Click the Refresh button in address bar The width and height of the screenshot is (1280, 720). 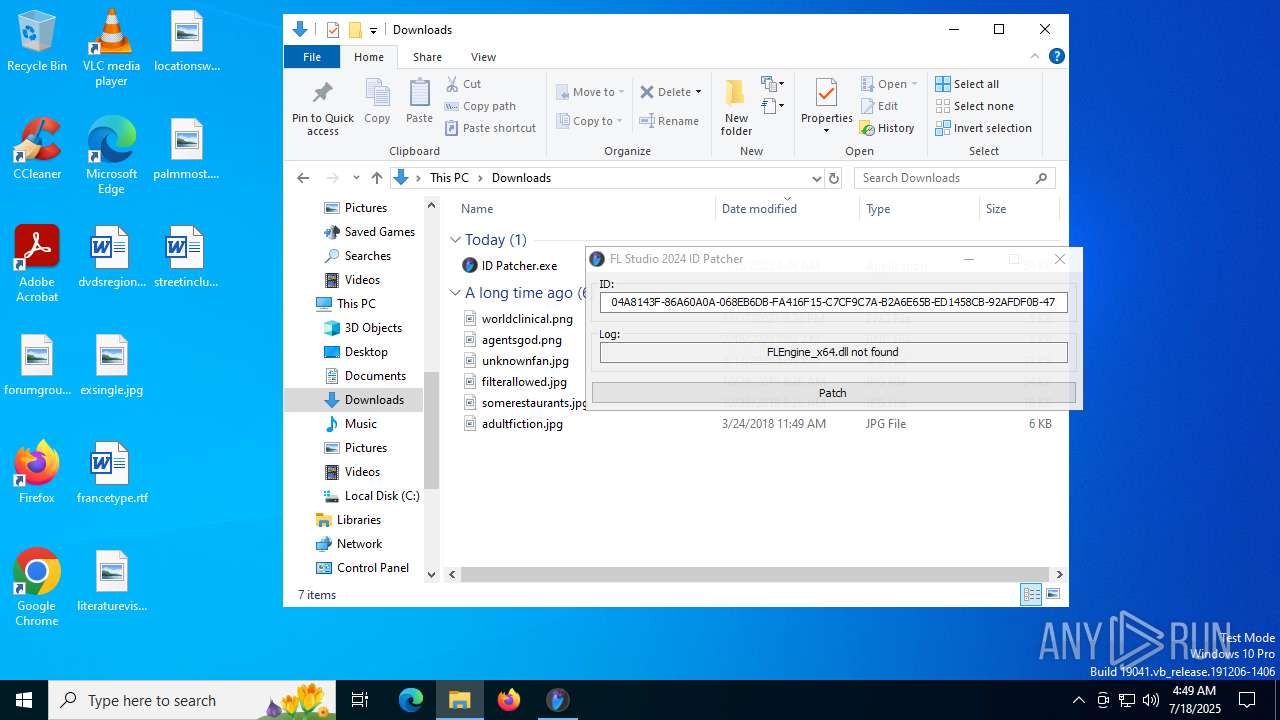point(834,178)
